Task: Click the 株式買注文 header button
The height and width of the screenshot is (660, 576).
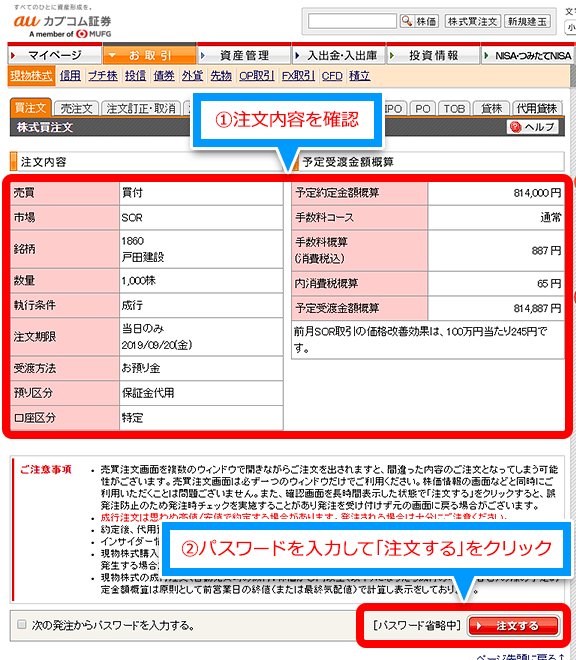Action: click(x=472, y=21)
